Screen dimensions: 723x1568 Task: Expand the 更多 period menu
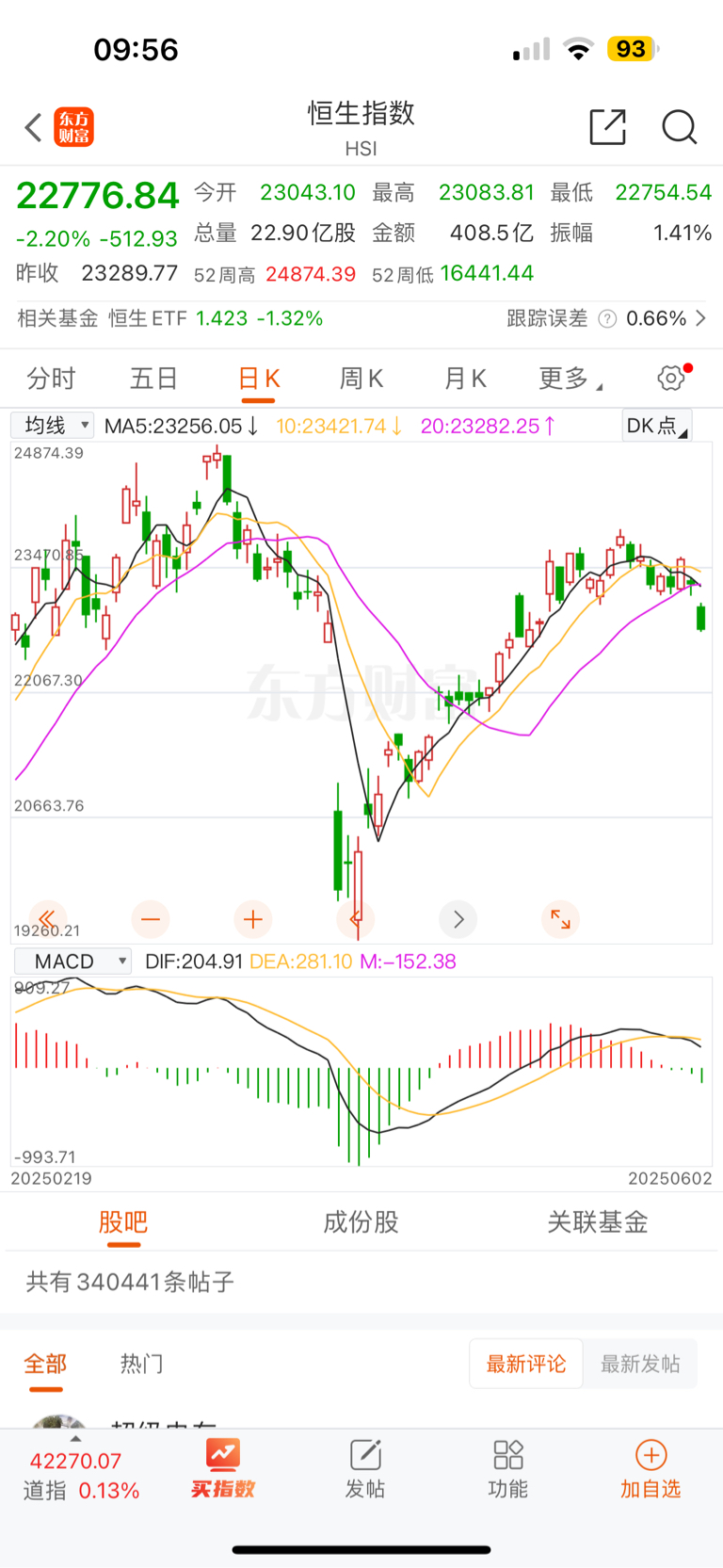(x=570, y=379)
